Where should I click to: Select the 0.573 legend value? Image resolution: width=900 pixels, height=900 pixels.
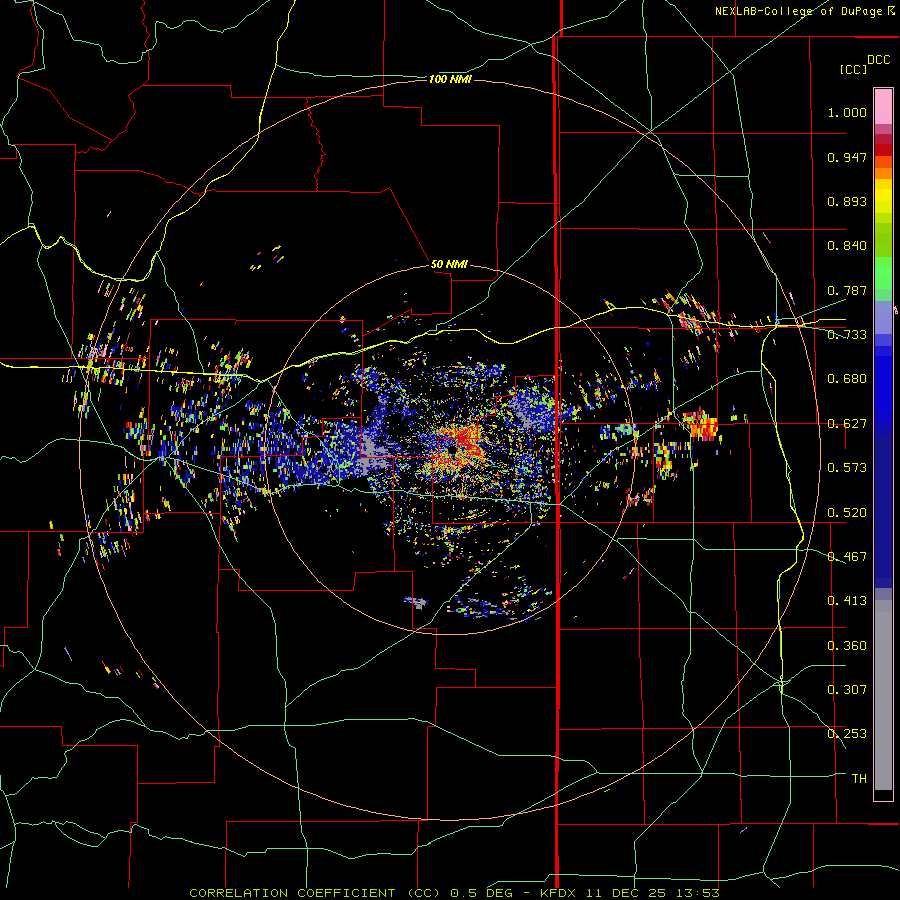(847, 468)
